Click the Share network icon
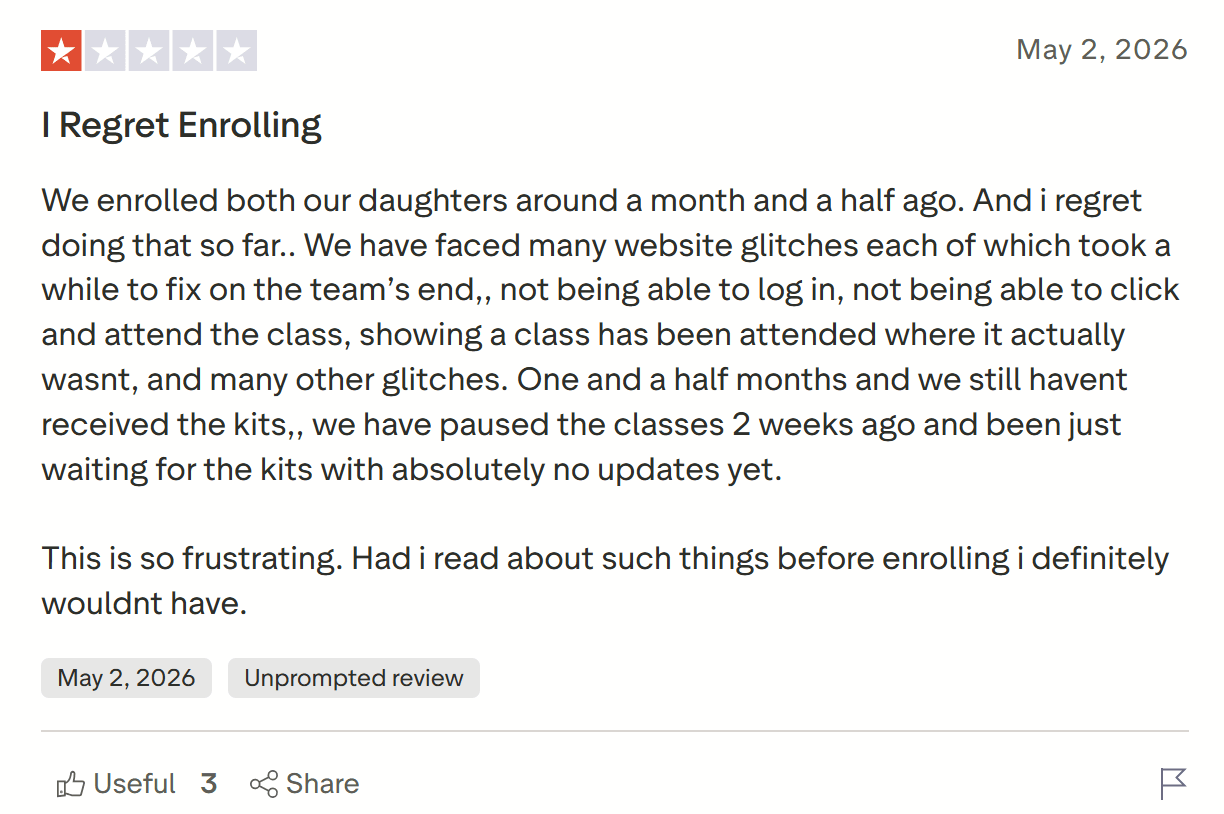This screenshot has width=1224, height=814. pos(264,784)
